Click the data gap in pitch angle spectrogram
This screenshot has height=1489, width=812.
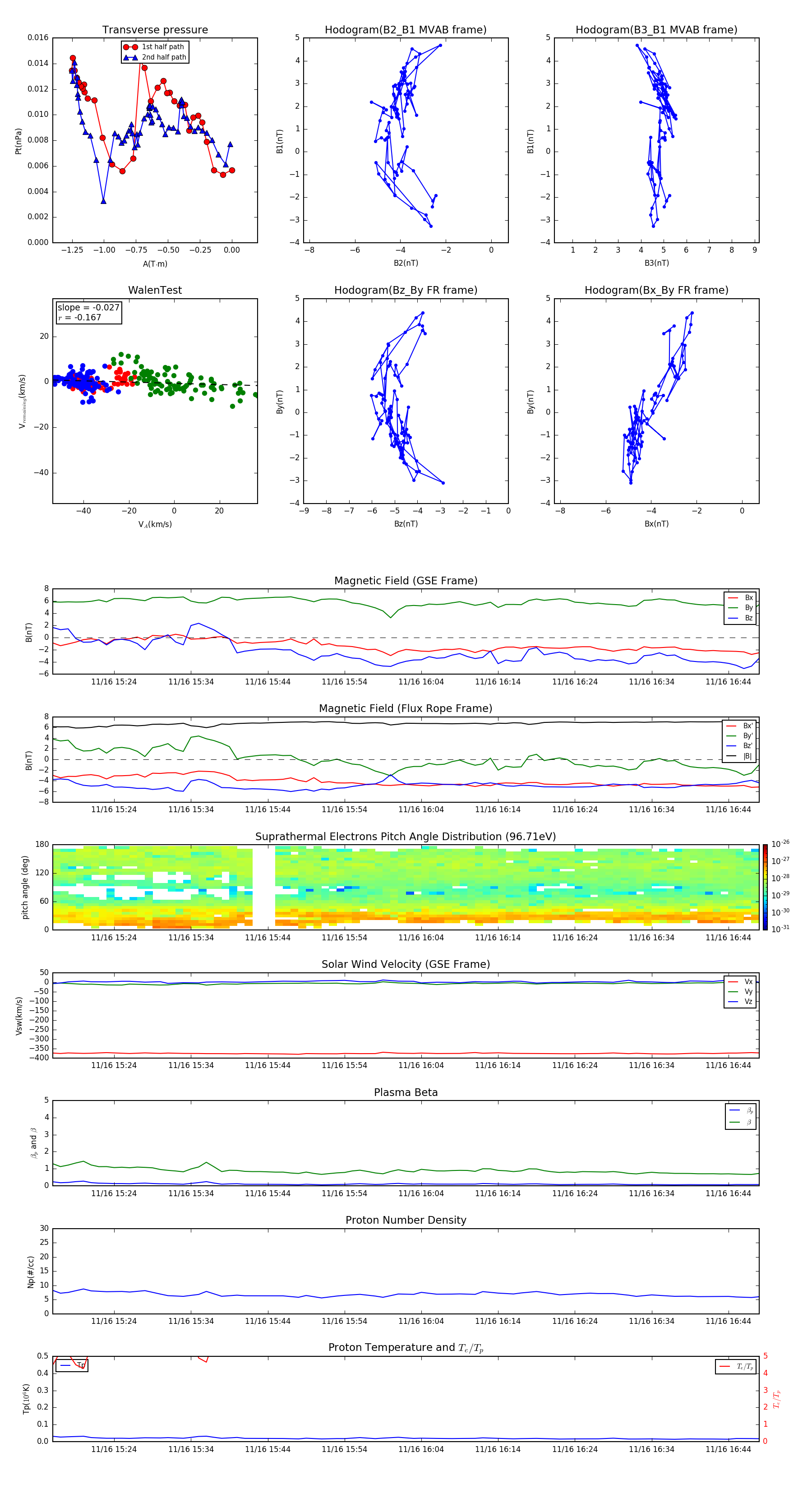pyautogui.click(x=263, y=887)
